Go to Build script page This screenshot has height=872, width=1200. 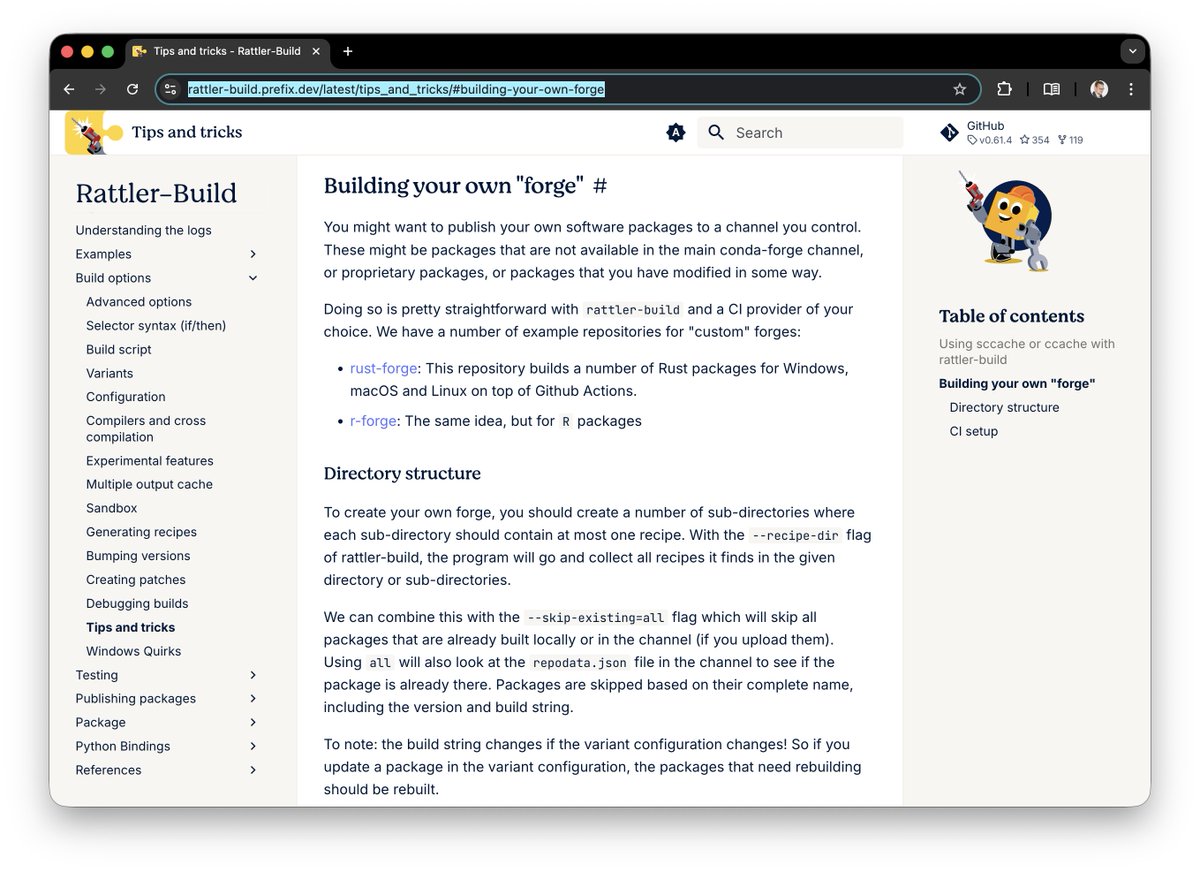[x=119, y=350]
